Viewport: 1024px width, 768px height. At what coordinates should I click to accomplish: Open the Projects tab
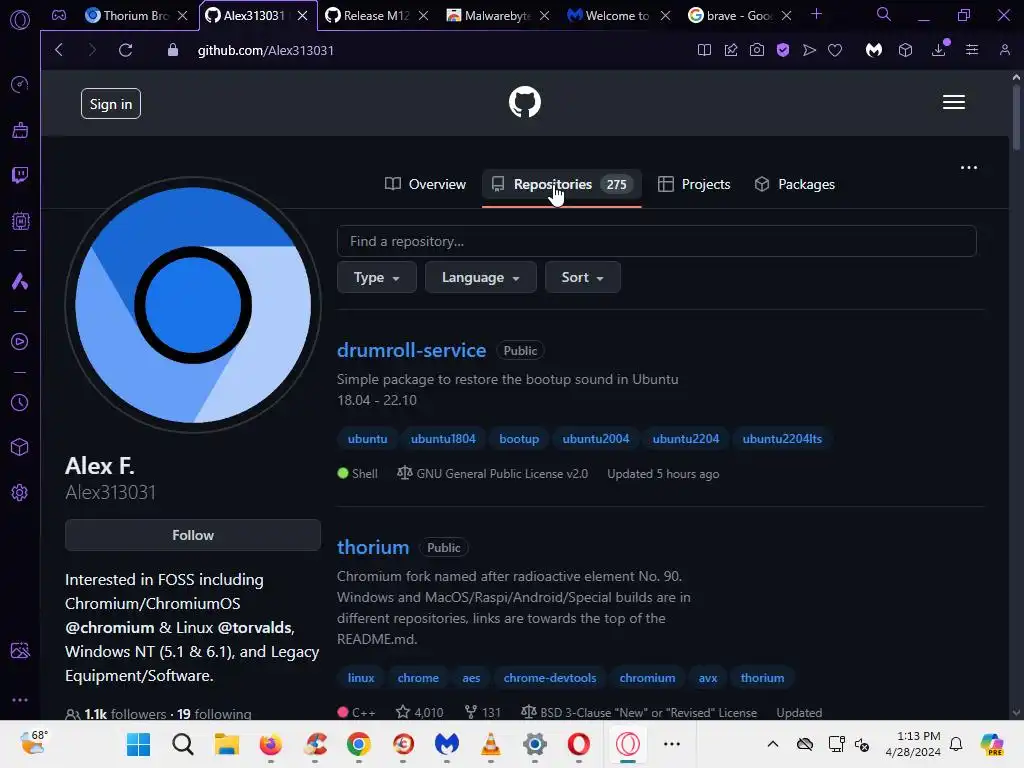tap(694, 184)
